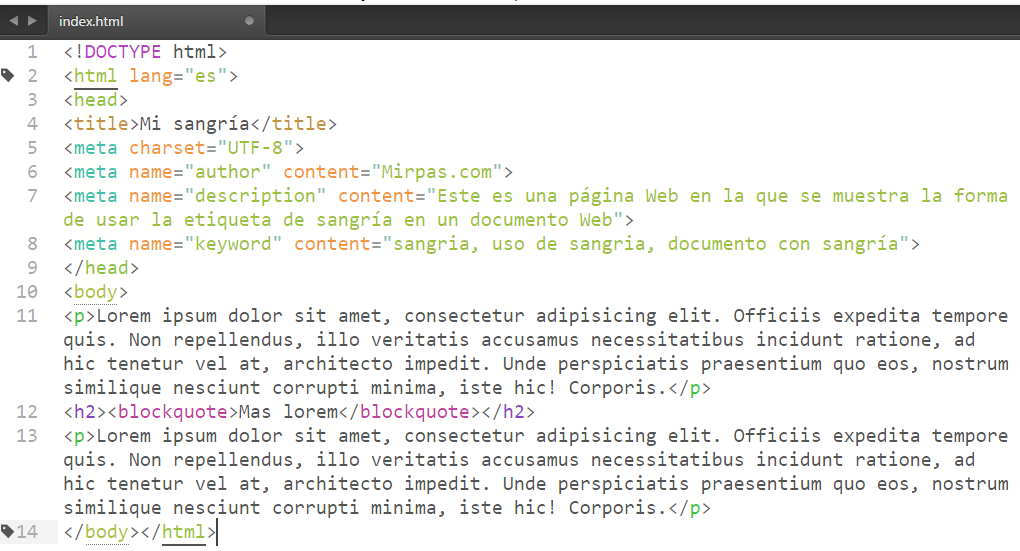Click 'Lorem' at start of line 13 paragraph
1020x551 pixels.
tap(124, 436)
